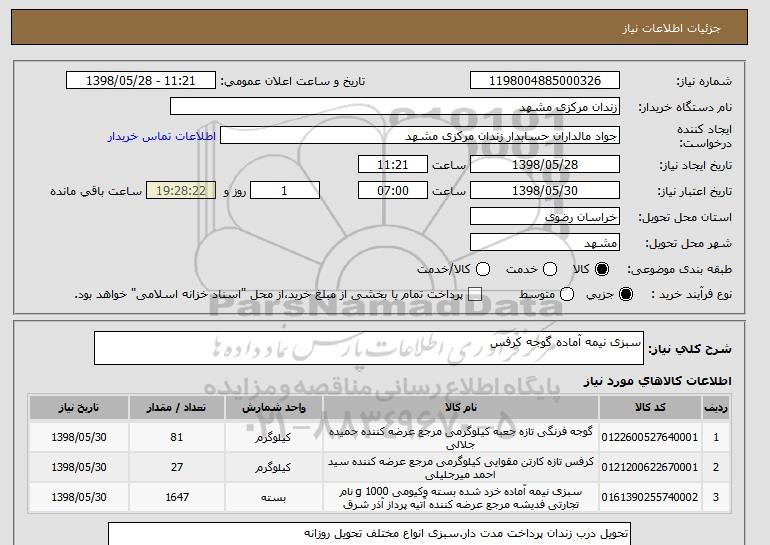
Task: Select the کالا/خدمت radio button
Action: (483, 269)
